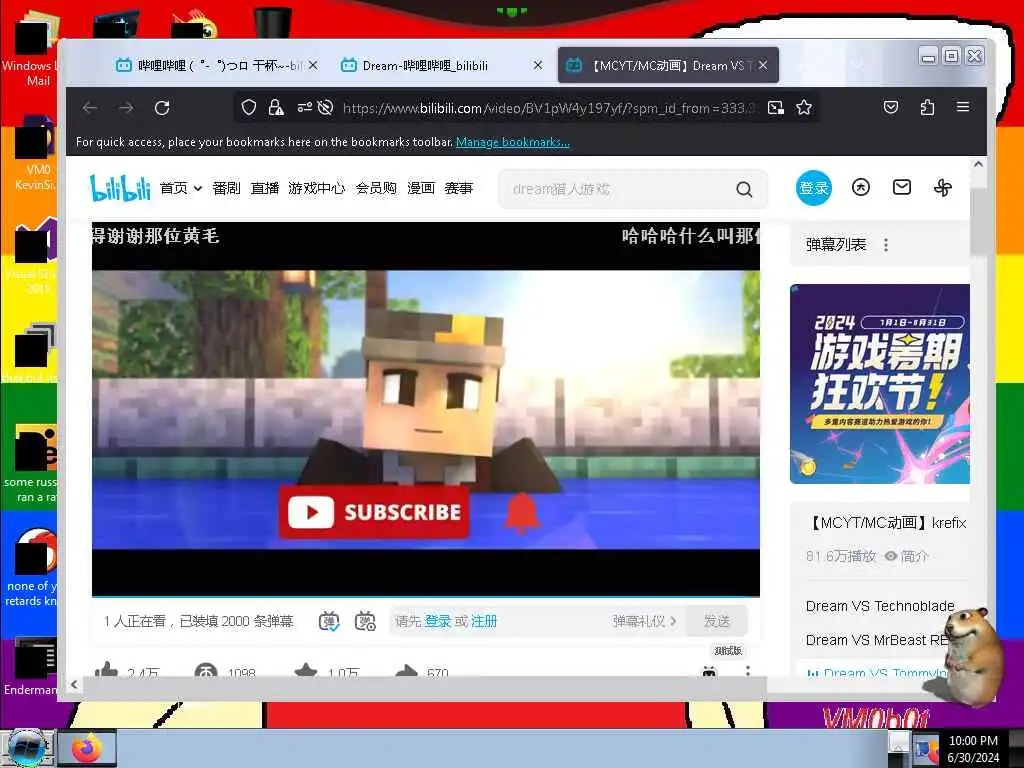Go forward with the browser forward arrow

pos(126,108)
